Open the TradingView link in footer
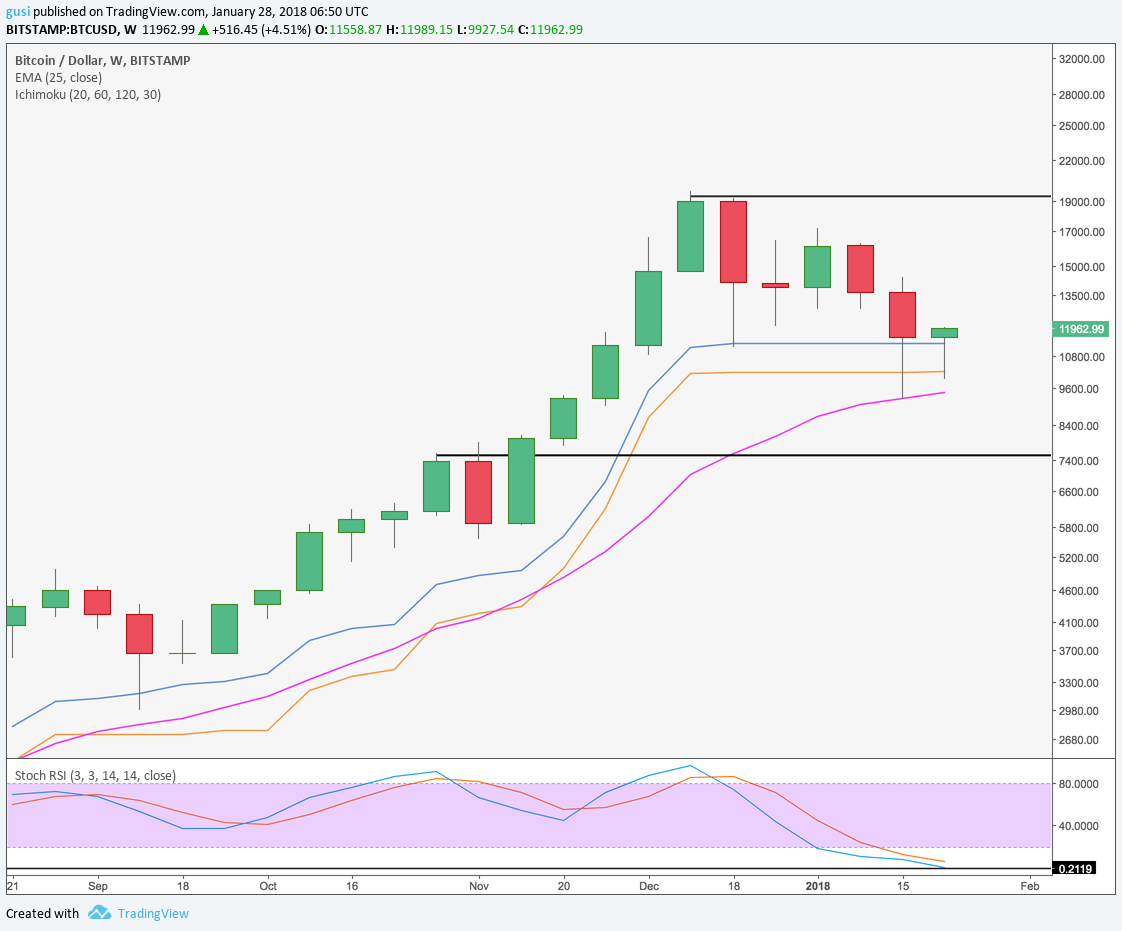 (x=153, y=914)
